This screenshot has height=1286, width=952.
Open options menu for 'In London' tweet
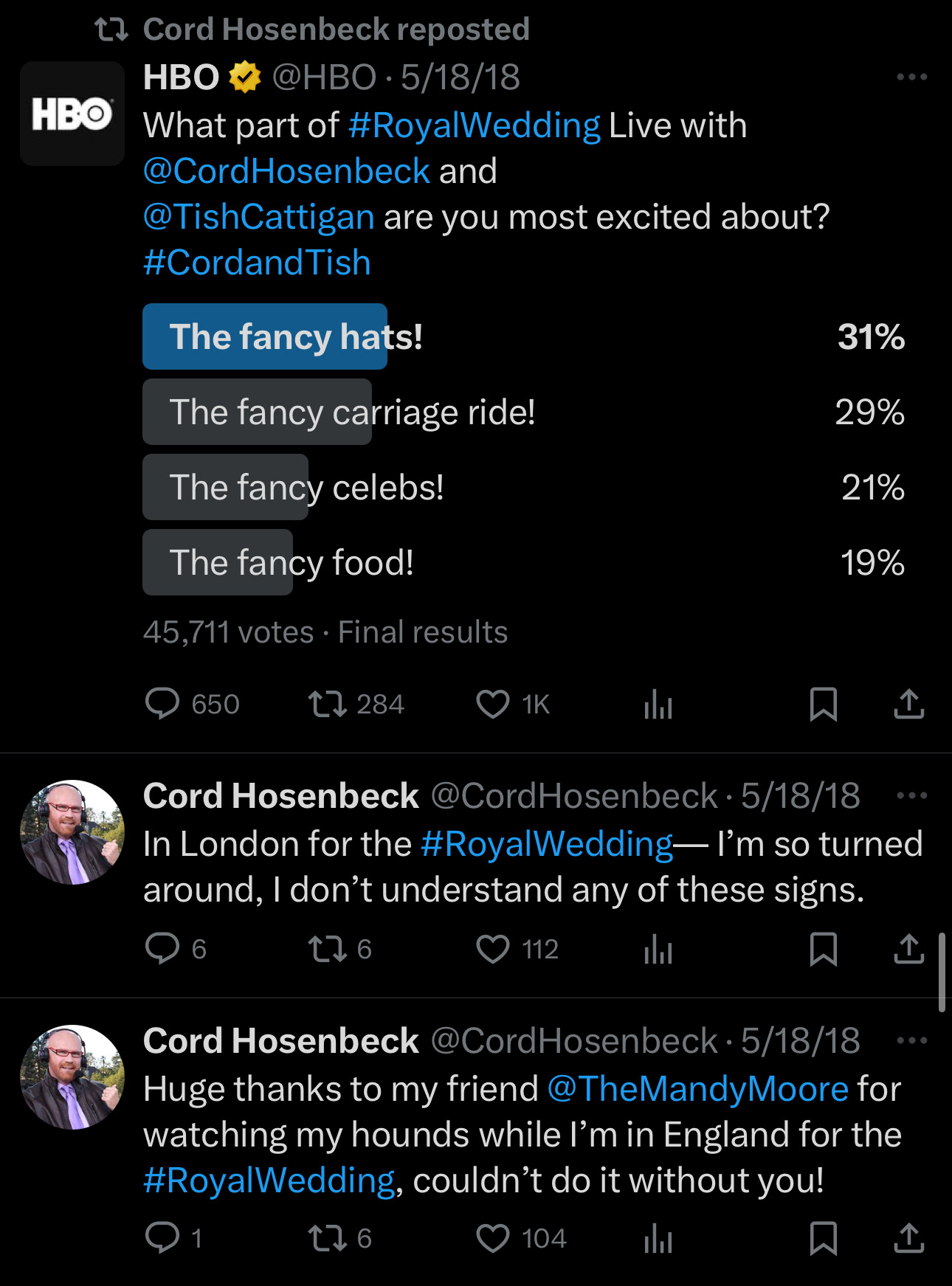[911, 795]
